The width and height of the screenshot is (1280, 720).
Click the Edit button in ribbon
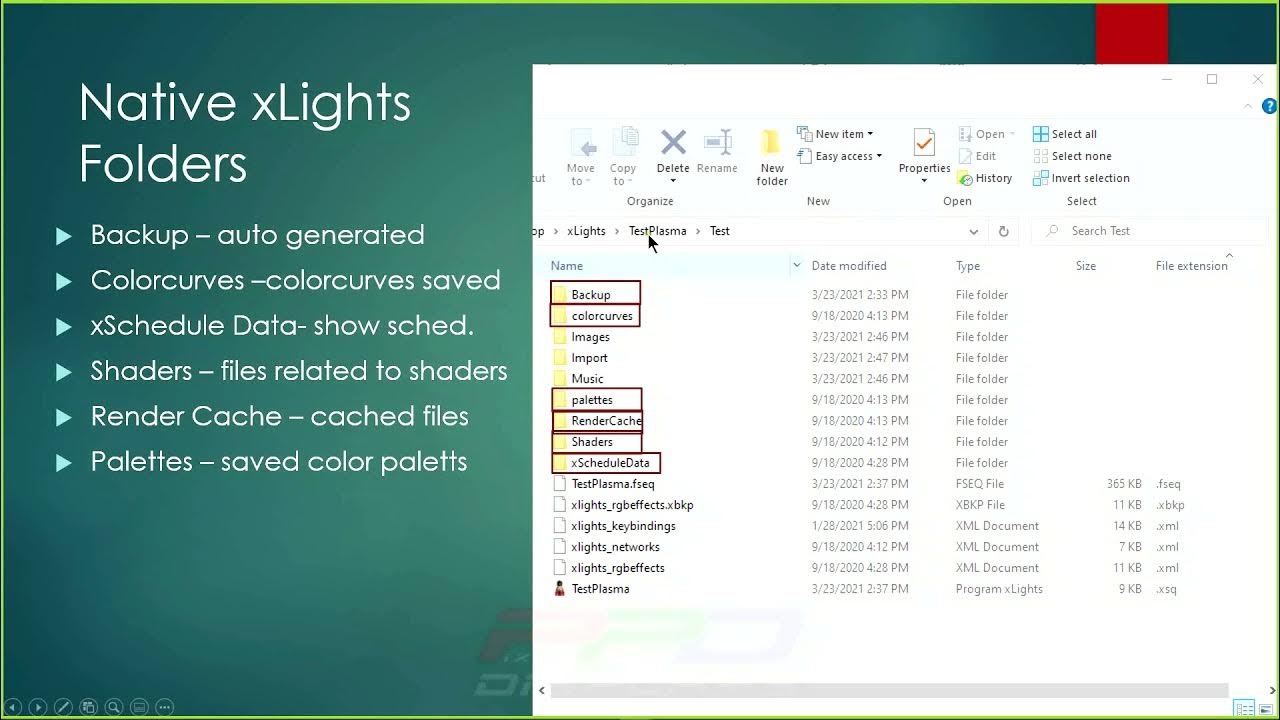pyautogui.click(x=977, y=156)
